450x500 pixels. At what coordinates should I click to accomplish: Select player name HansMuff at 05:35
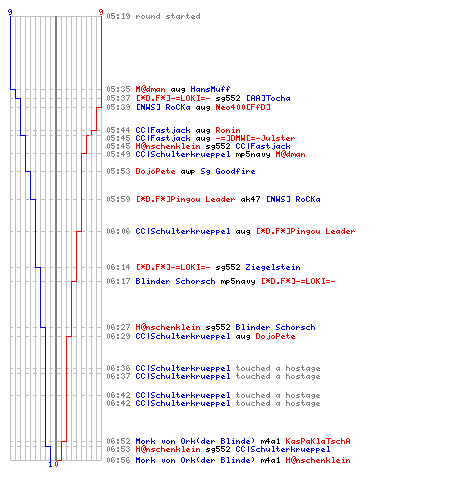[210, 89]
